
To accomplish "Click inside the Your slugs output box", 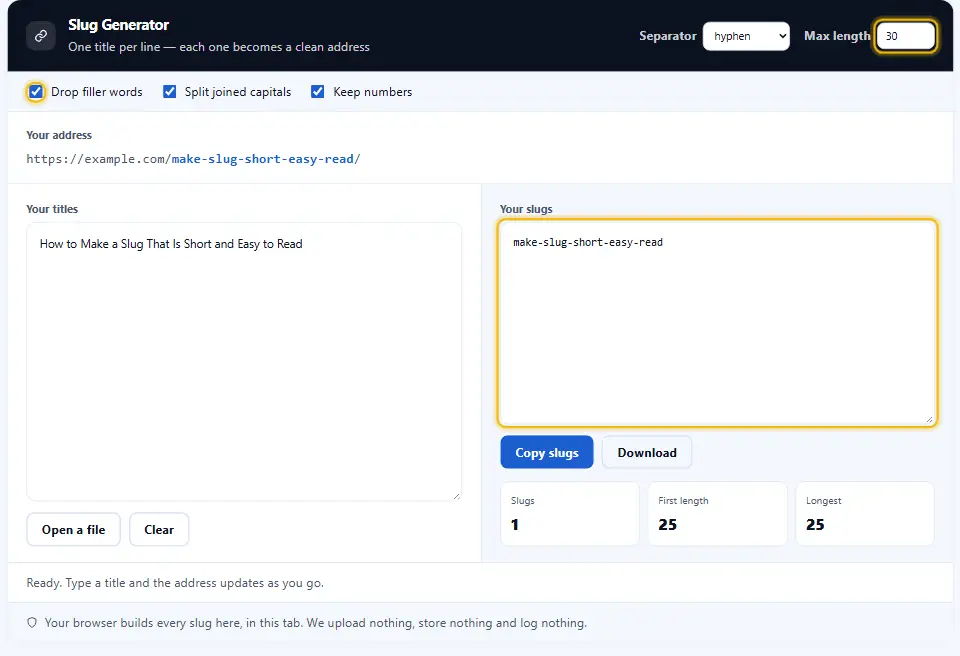I will click(x=717, y=323).
